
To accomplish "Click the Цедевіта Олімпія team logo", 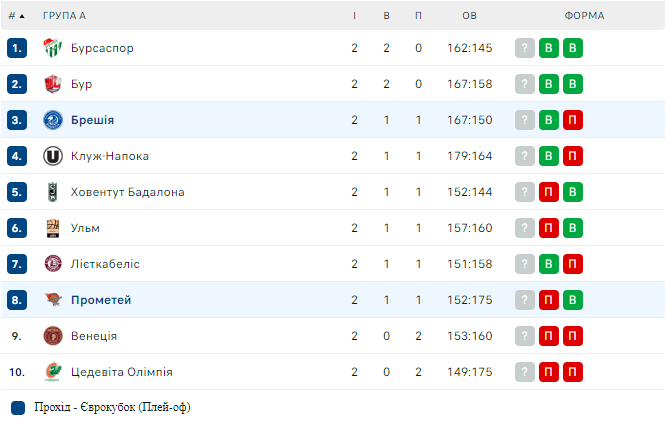I will (53, 372).
